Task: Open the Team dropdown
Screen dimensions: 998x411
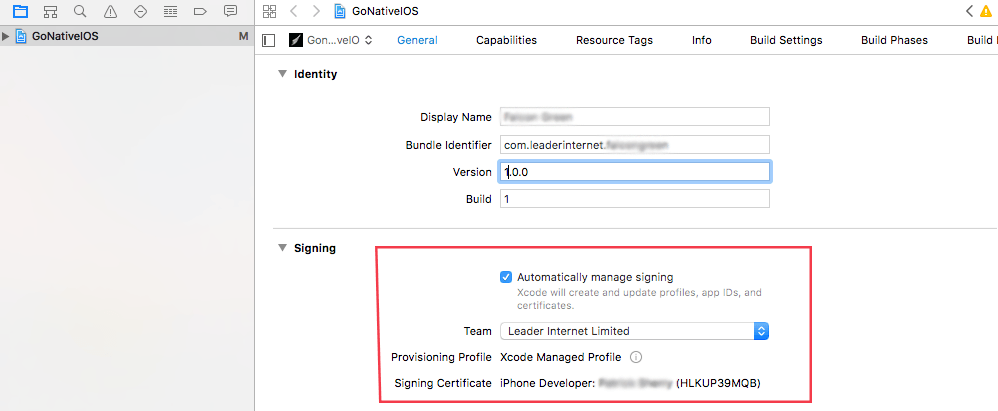Action: 635,331
